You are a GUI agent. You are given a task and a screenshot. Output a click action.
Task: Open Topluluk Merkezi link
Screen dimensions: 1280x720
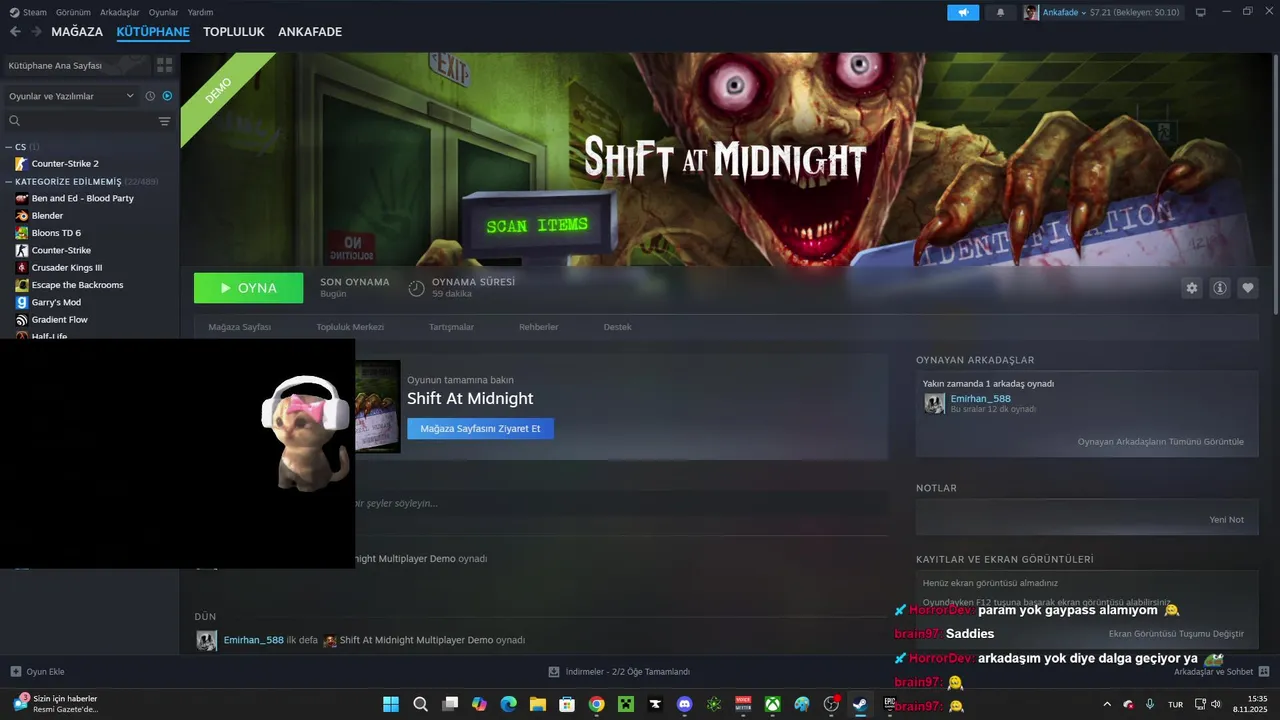point(350,327)
